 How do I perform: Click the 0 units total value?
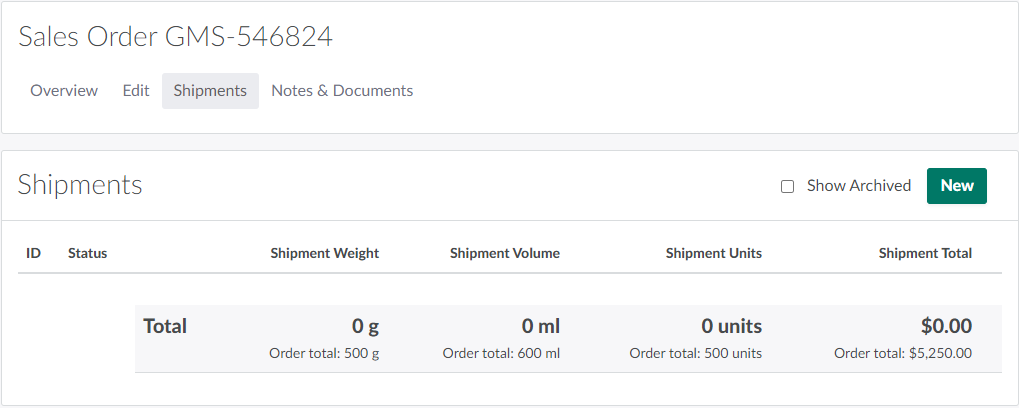(x=731, y=326)
